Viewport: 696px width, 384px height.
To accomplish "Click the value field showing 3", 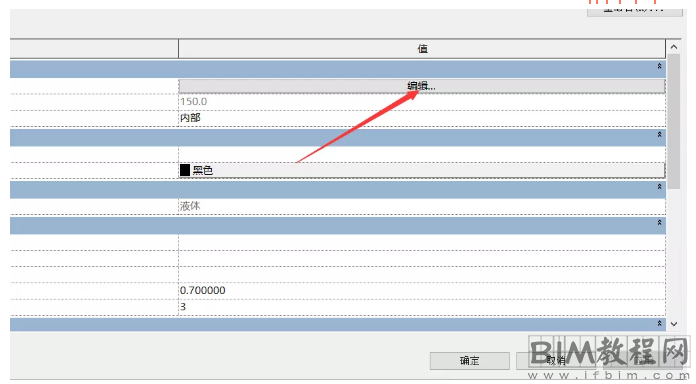I will 422,307.
